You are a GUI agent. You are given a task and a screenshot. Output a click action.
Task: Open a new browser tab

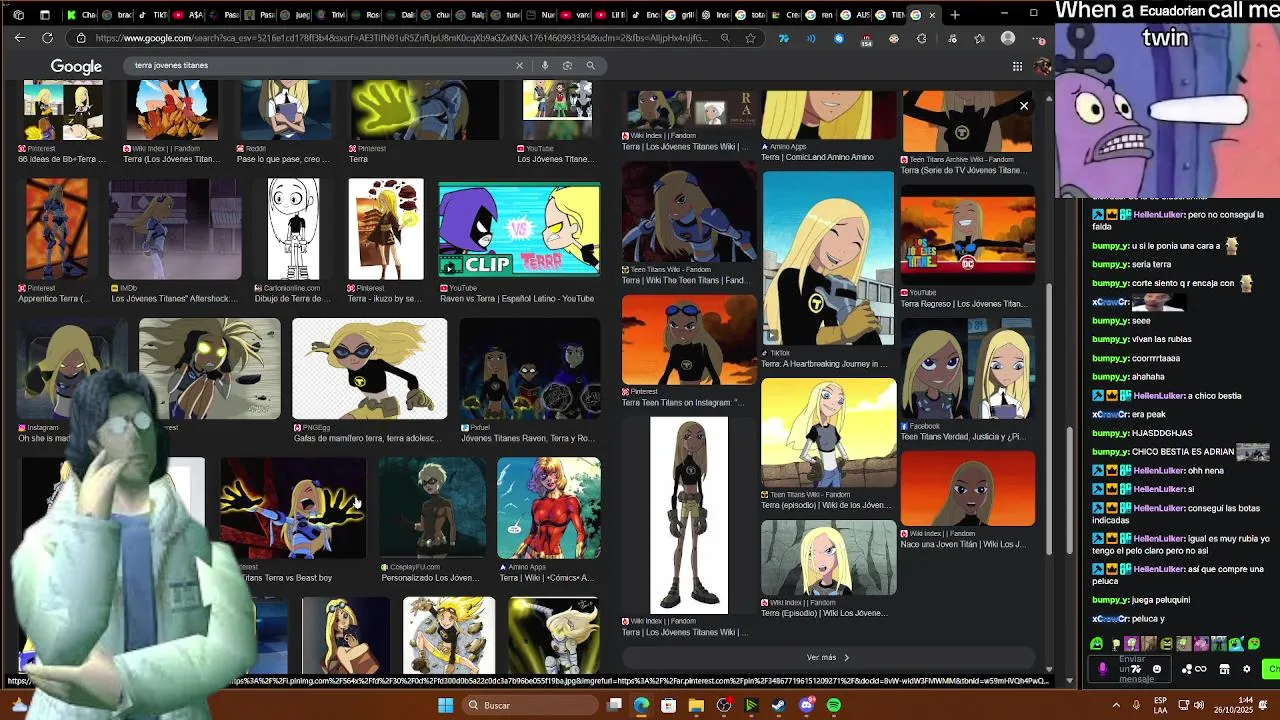[x=955, y=15]
